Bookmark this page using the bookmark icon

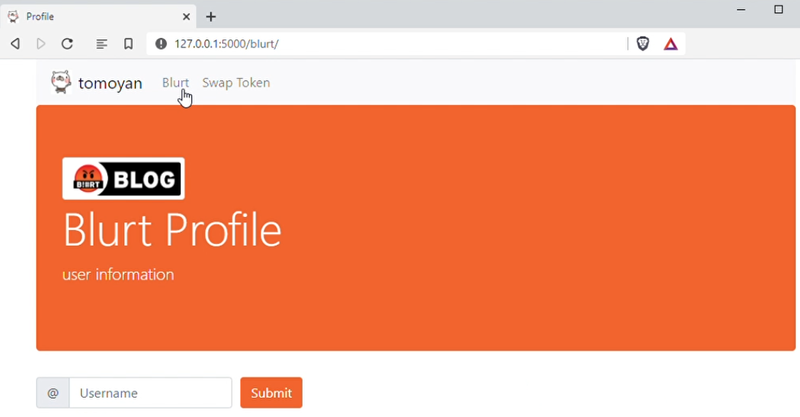pos(128,44)
